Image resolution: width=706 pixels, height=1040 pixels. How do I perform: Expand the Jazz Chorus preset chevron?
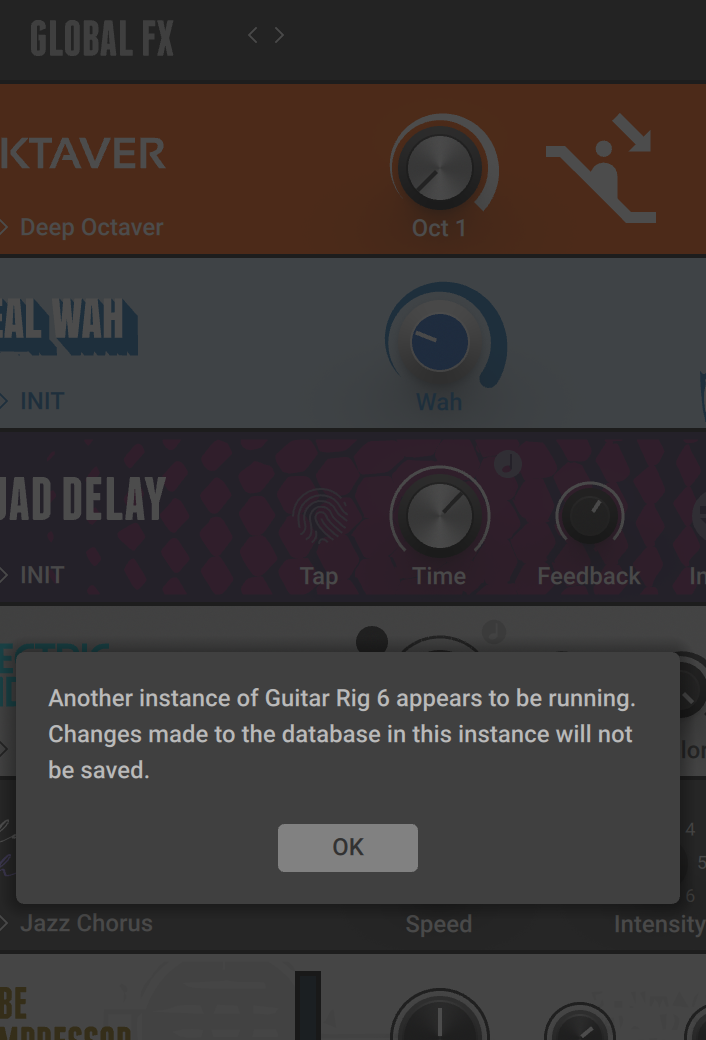pos(3,923)
